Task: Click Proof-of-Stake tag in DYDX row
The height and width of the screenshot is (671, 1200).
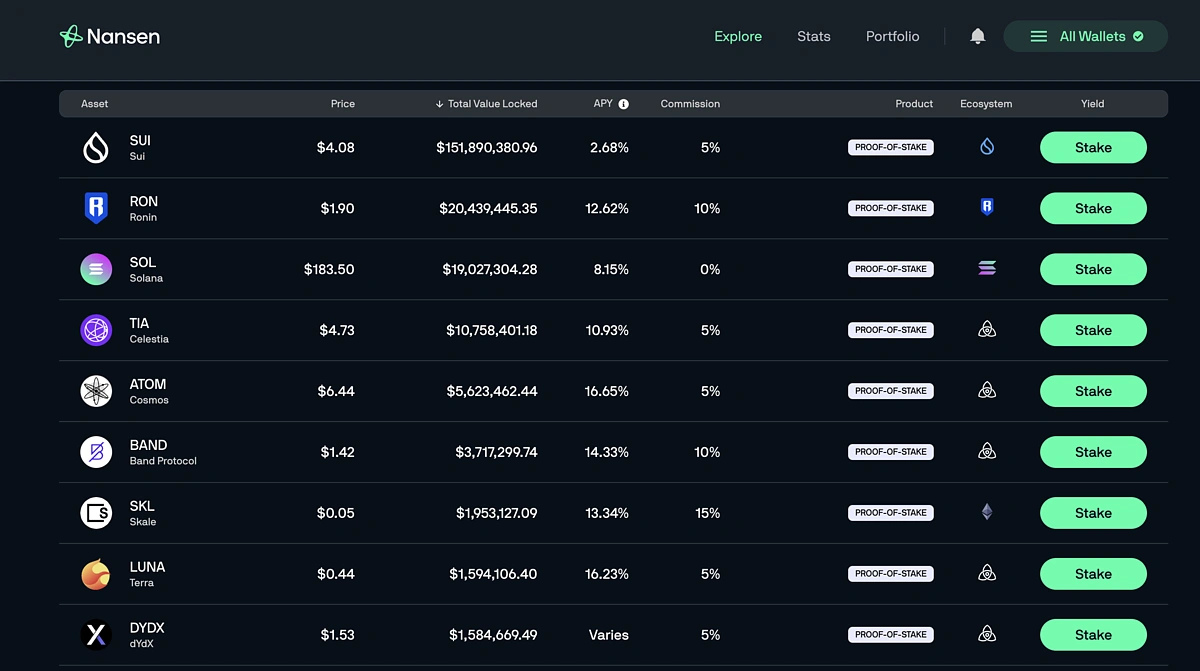Action: point(891,636)
